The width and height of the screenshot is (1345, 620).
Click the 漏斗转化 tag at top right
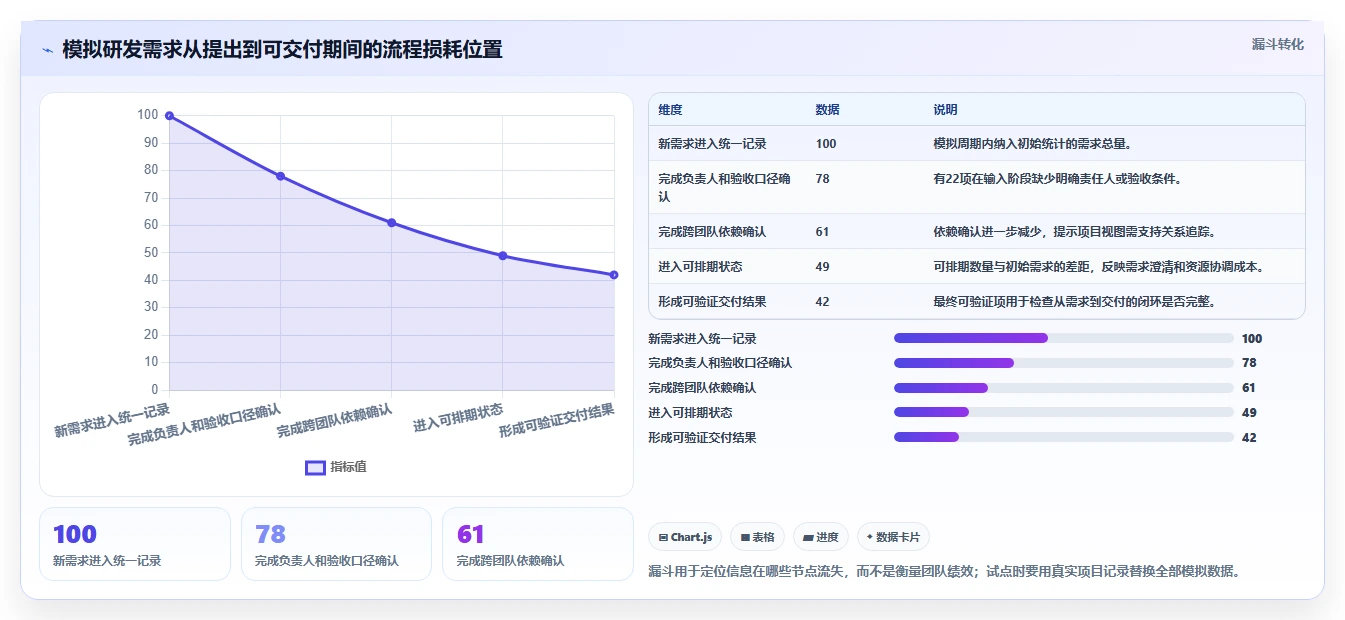tap(1278, 44)
